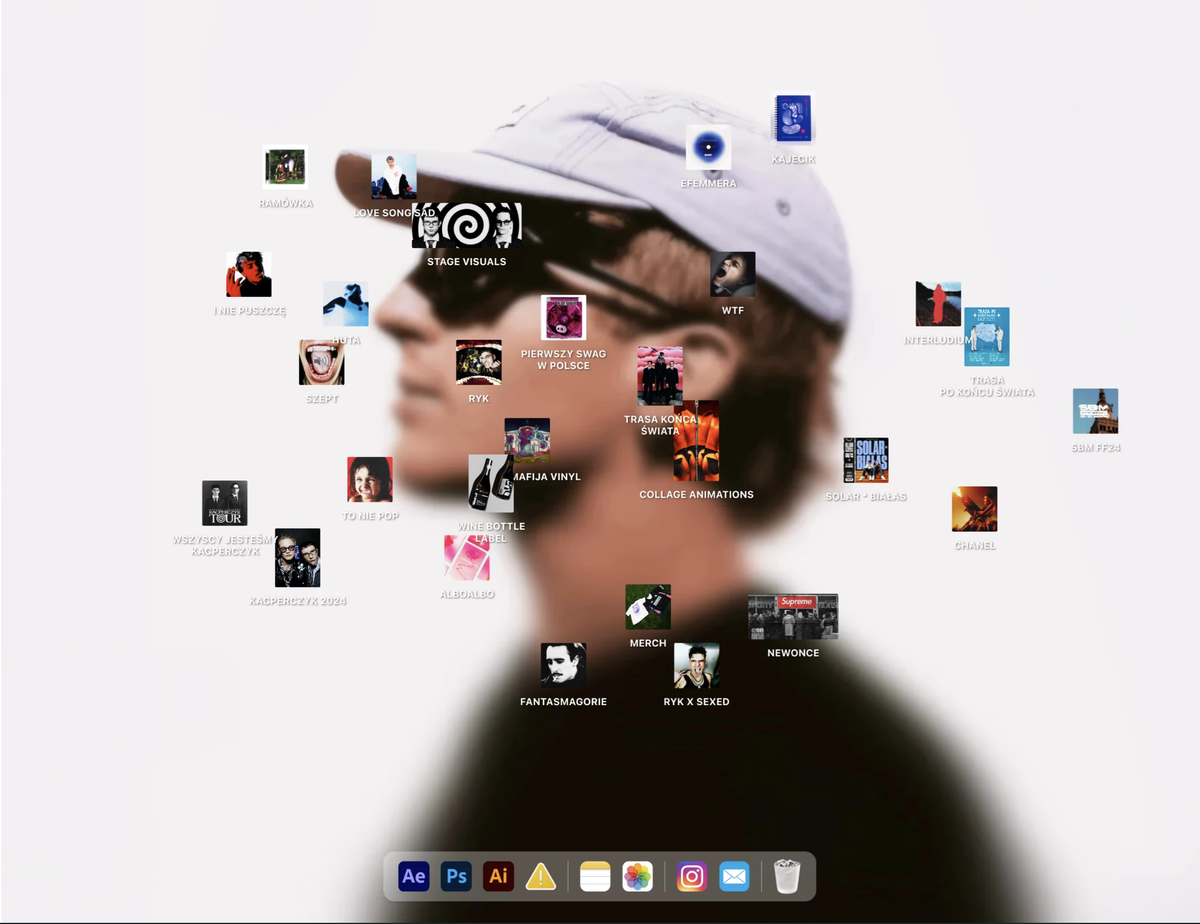Image resolution: width=1200 pixels, height=924 pixels.
Task: Open the Notes app in dock
Action: pos(595,876)
